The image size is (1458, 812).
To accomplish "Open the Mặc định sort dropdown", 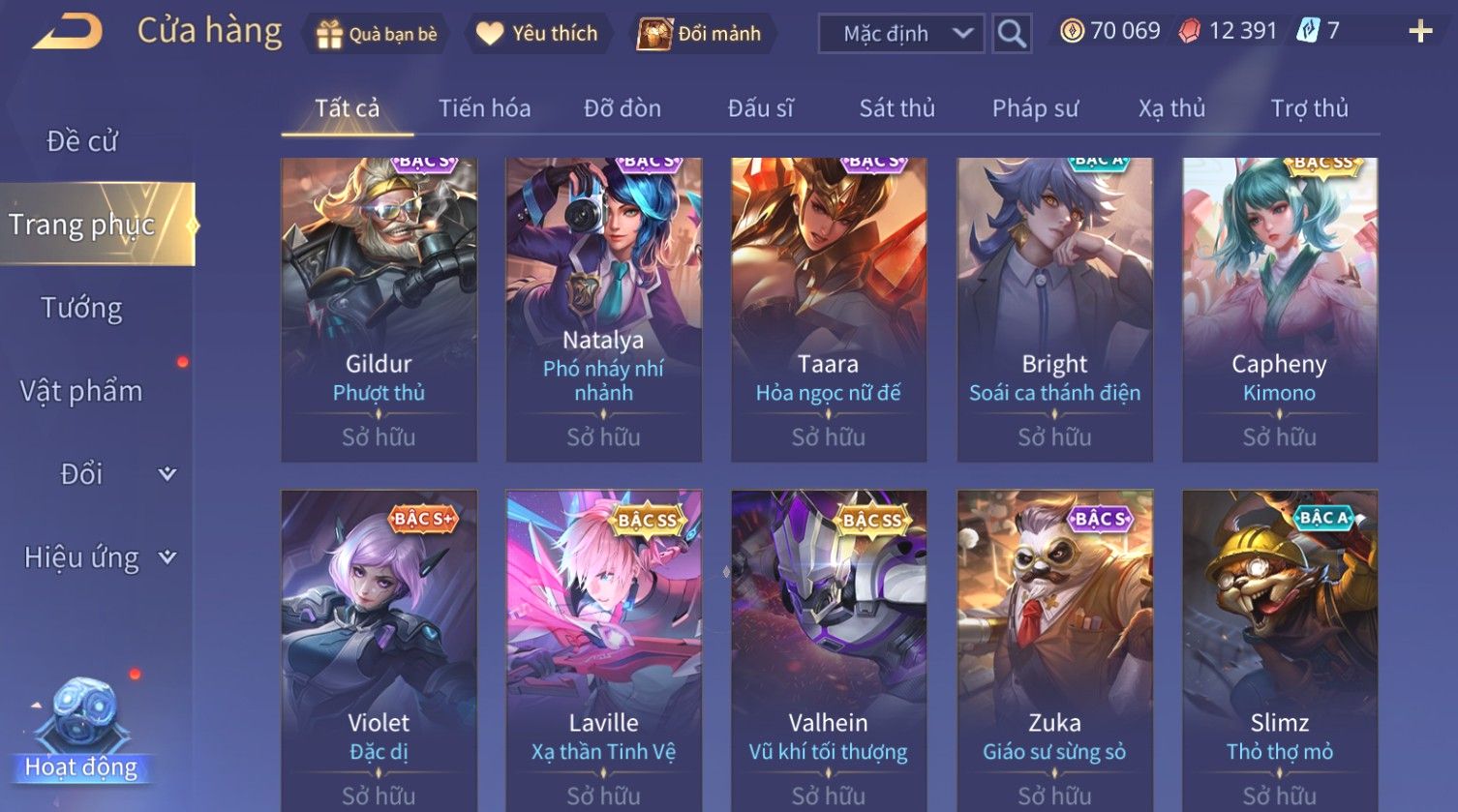I will pyautogui.click(x=900, y=34).
